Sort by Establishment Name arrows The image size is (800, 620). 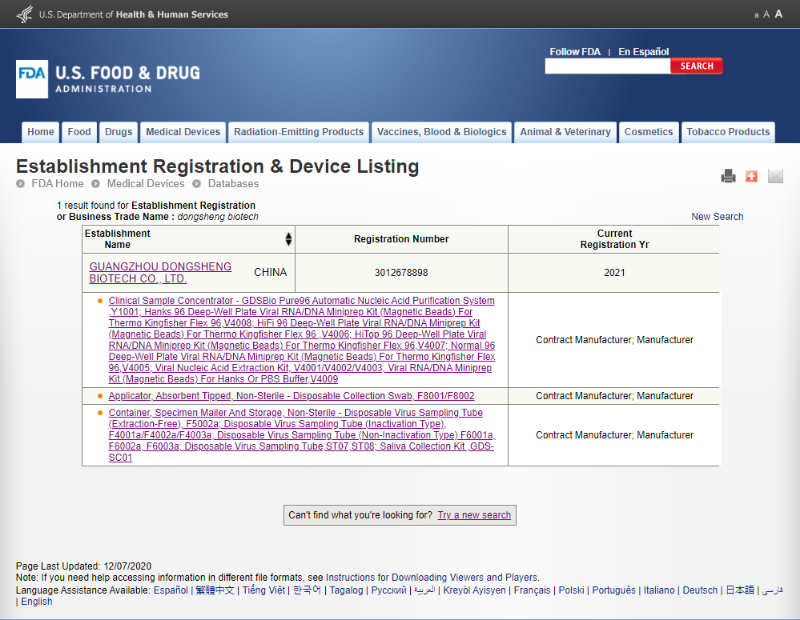click(x=288, y=239)
